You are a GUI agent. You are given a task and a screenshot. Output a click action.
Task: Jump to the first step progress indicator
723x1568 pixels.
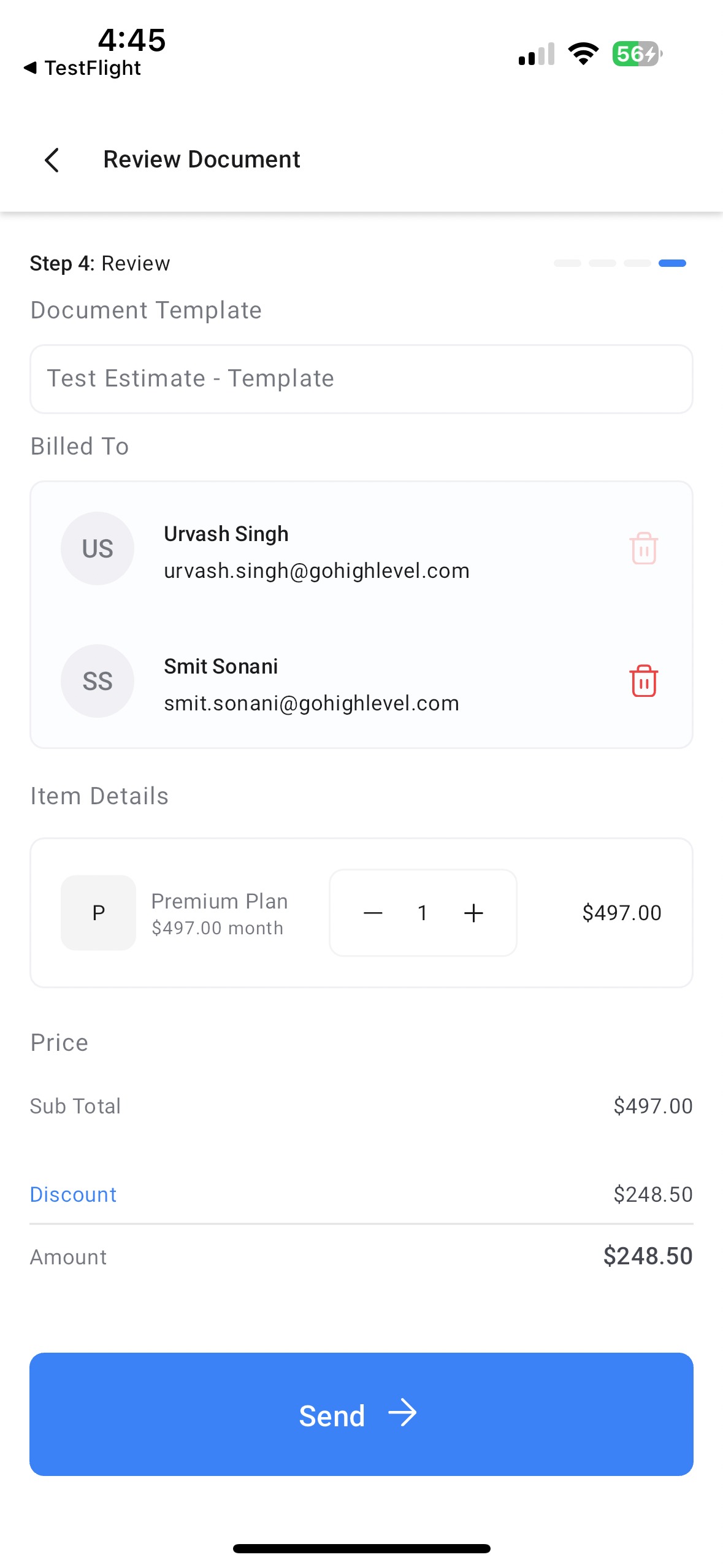pos(567,263)
